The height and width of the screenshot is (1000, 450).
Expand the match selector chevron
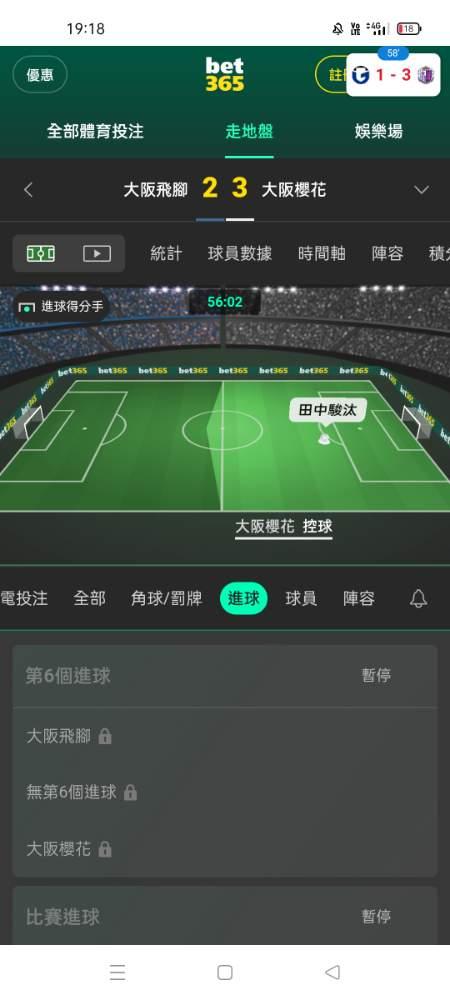[421, 189]
